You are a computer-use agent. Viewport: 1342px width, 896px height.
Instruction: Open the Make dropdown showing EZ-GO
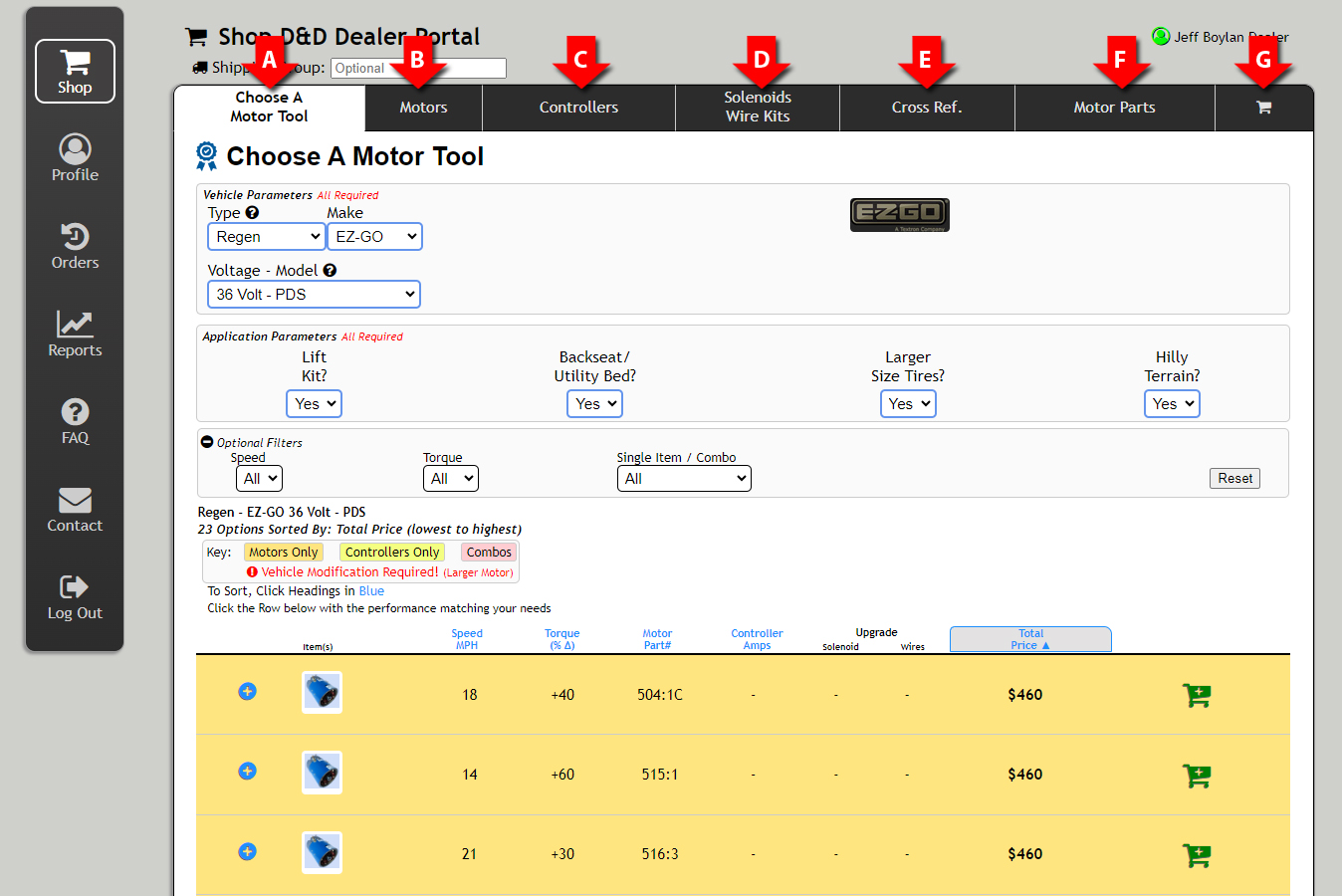tap(374, 237)
